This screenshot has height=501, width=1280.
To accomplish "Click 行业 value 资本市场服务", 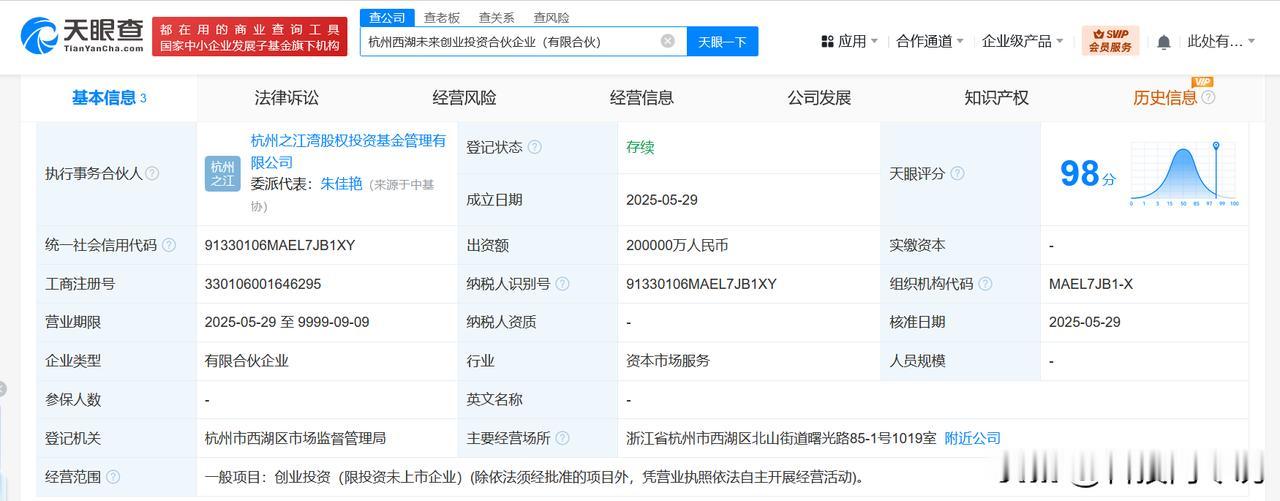I will click(x=668, y=361).
